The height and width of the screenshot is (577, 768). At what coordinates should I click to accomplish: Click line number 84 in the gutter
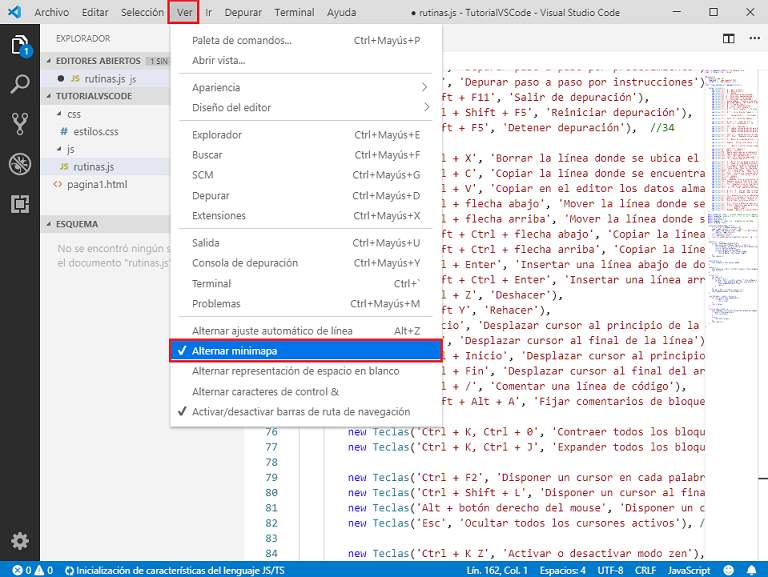[271, 553]
